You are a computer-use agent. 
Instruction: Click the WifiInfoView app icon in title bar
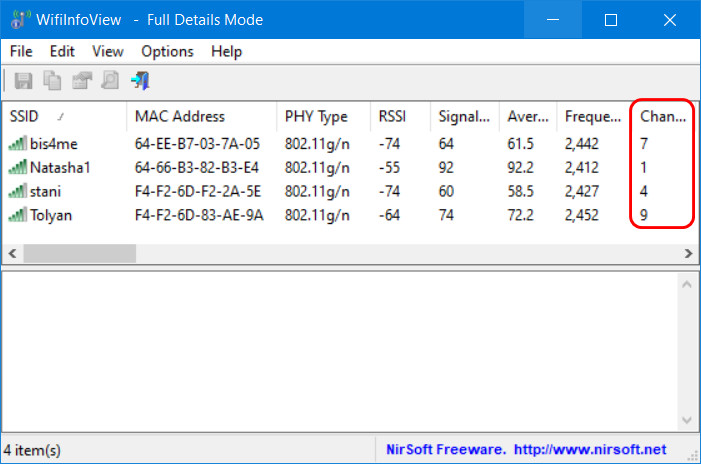tap(20, 20)
